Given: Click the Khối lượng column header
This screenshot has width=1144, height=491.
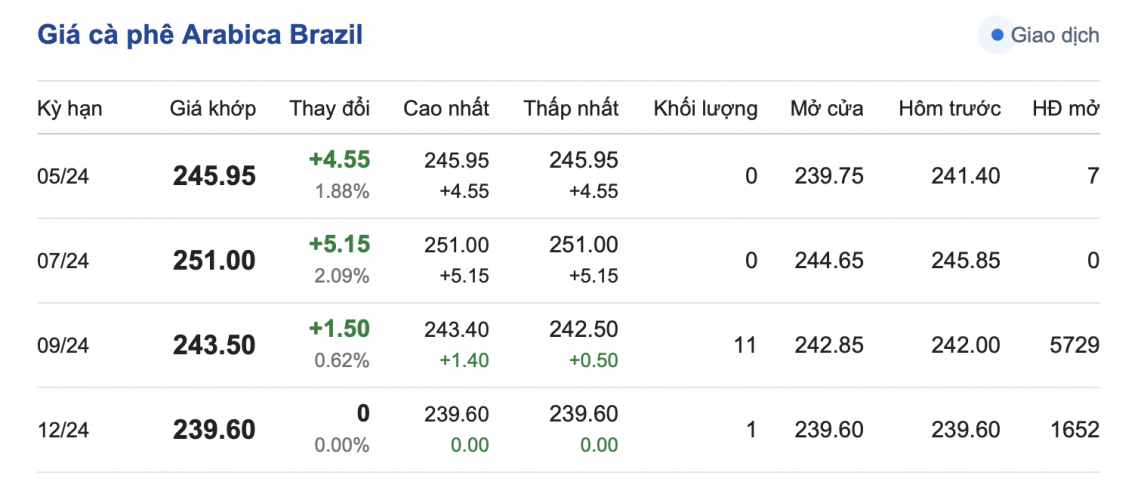Looking at the screenshot, I should tap(705, 108).
